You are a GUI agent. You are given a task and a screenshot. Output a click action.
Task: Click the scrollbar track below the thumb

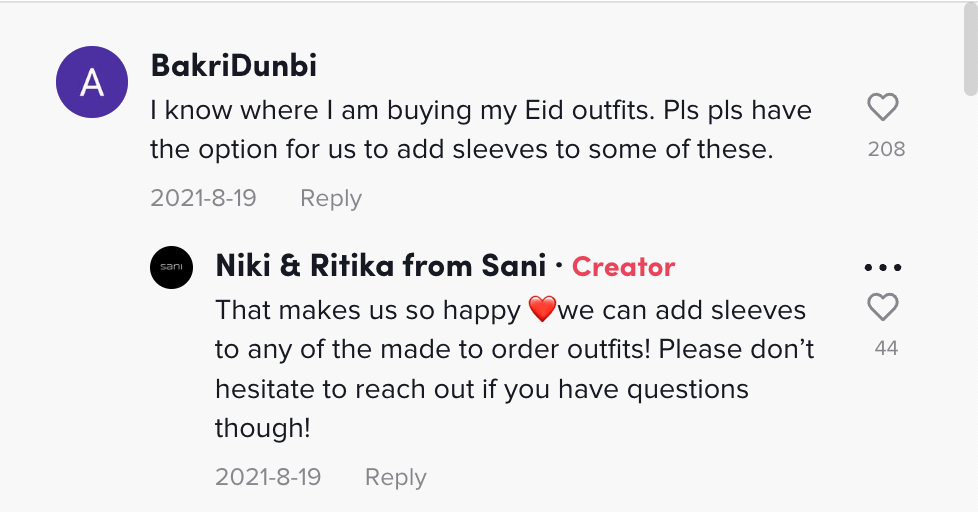[970, 300]
